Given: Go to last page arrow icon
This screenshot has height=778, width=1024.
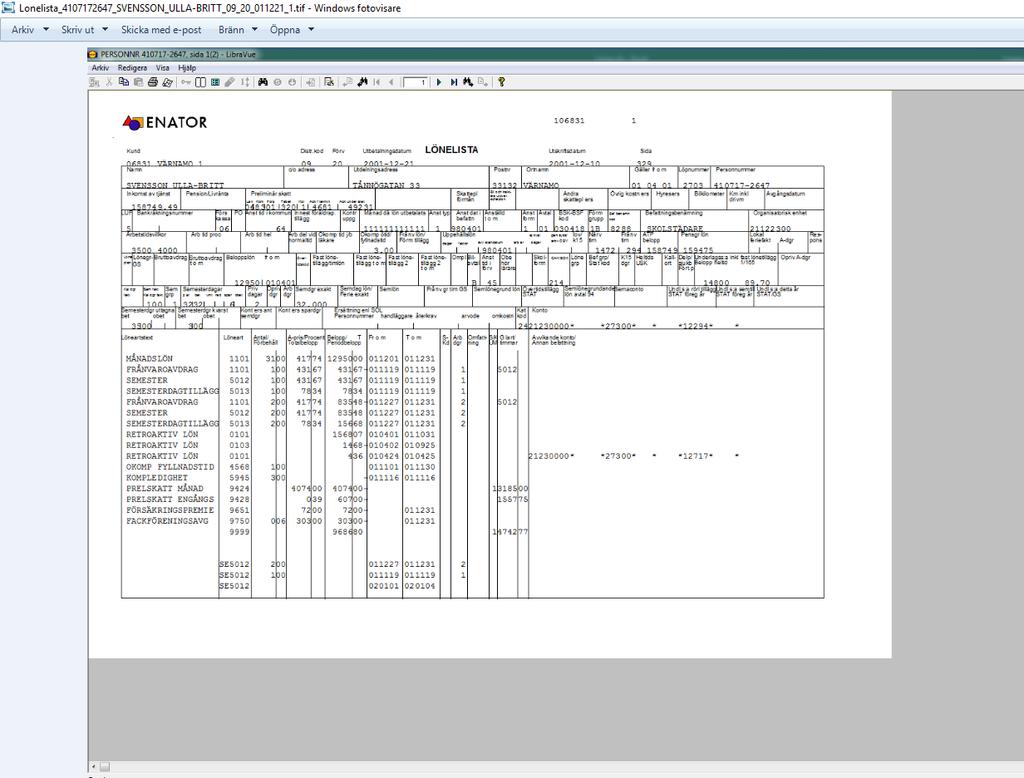Looking at the screenshot, I should click(x=454, y=82).
